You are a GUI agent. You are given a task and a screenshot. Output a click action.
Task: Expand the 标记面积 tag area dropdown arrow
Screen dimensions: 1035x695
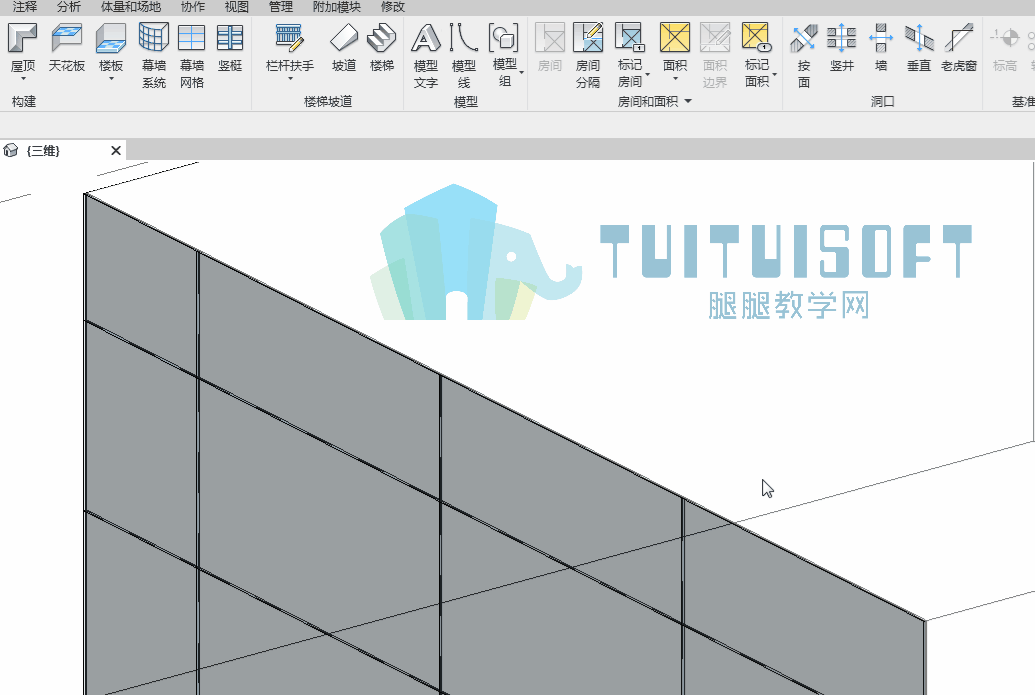click(774, 75)
